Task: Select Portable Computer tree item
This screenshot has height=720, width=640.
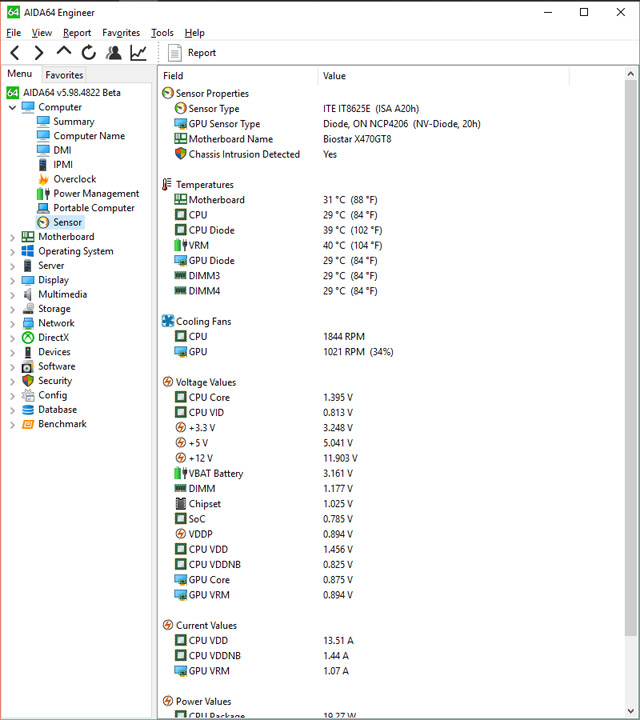Action: point(94,208)
